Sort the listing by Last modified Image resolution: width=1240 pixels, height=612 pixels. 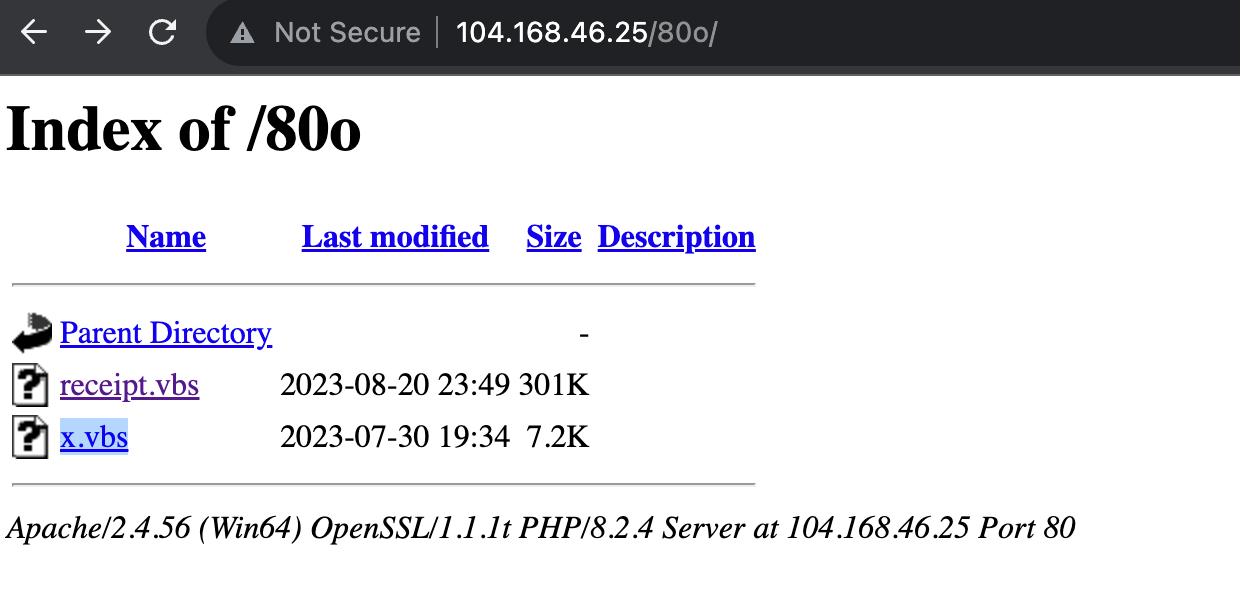click(395, 237)
